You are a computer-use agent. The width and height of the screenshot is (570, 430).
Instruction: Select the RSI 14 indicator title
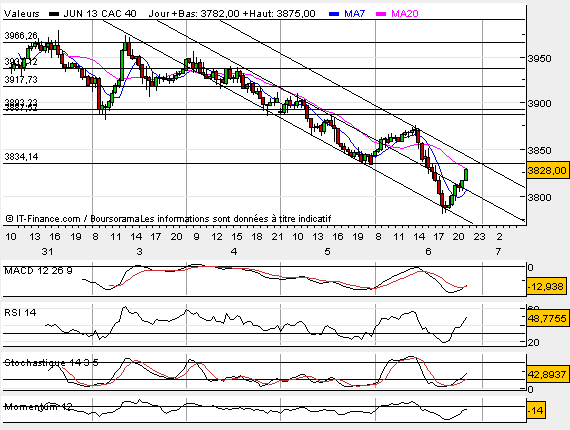point(20,313)
